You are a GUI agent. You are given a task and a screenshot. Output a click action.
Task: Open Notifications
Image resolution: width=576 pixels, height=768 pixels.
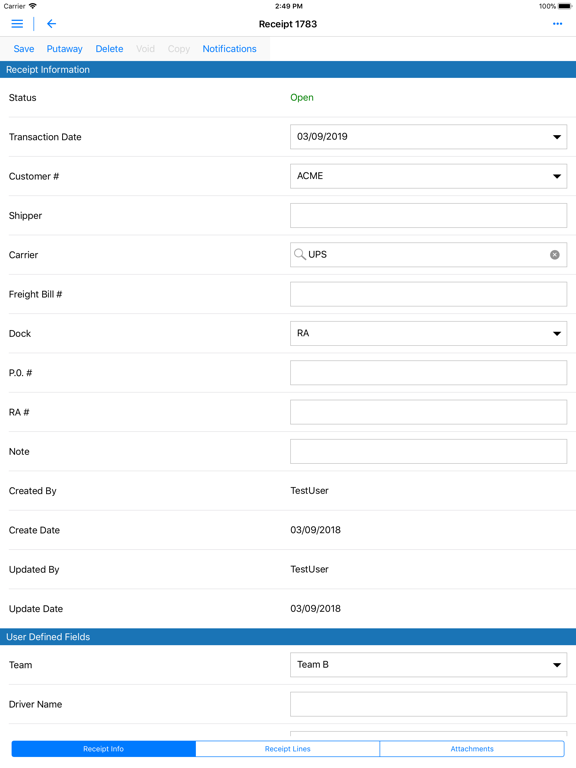(x=230, y=49)
